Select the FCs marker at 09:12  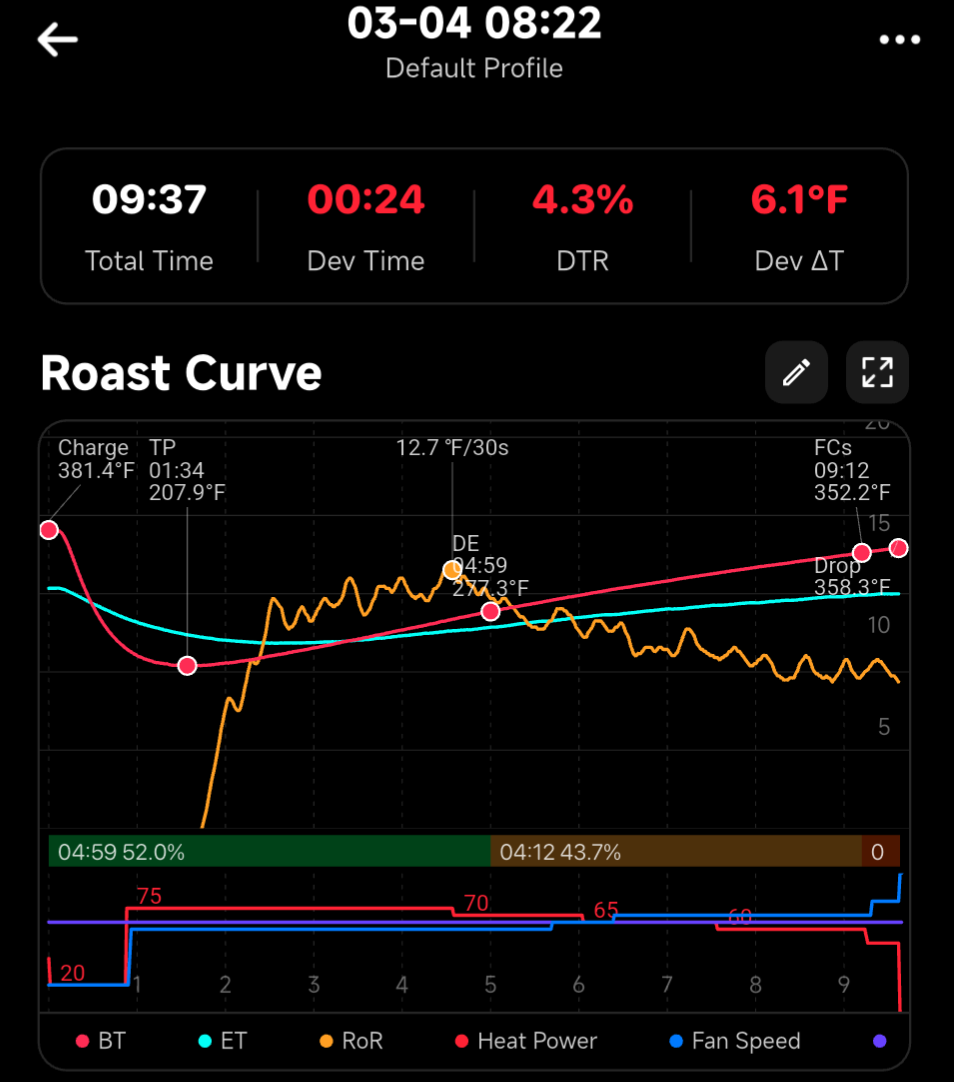pyautogui.click(x=862, y=551)
